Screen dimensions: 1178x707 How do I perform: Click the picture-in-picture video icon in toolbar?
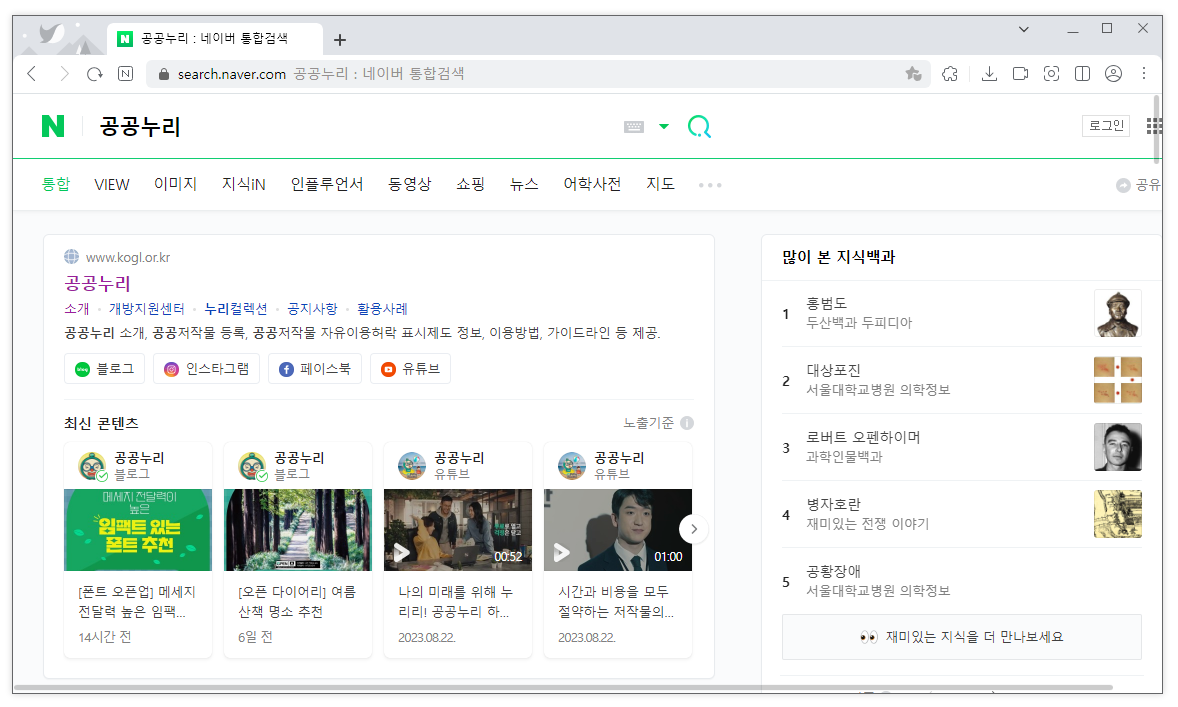[1020, 74]
